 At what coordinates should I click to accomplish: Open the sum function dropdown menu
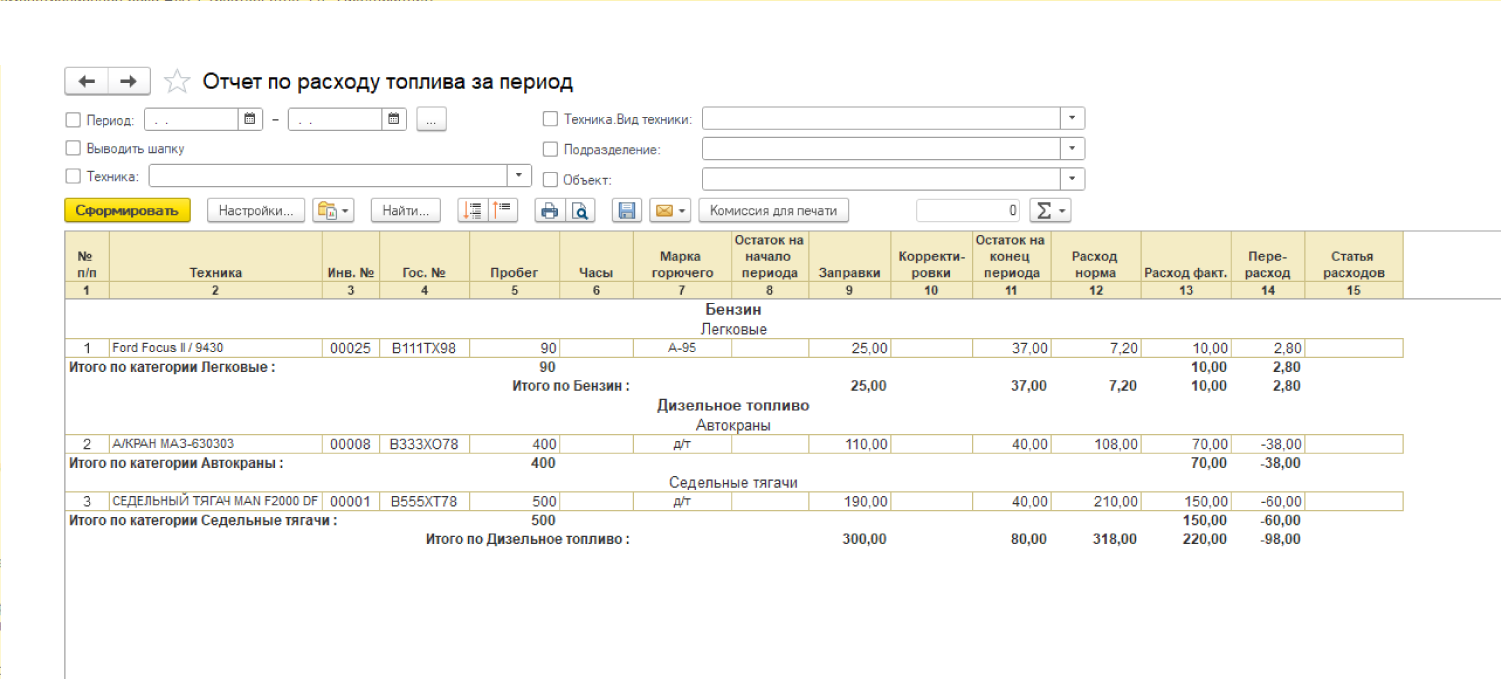tap(1050, 211)
